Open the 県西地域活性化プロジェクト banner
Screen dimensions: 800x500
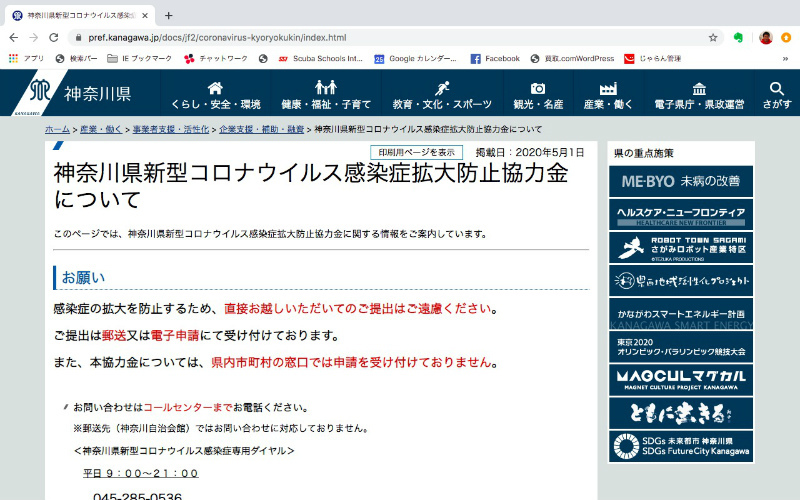click(x=681, y=281)
